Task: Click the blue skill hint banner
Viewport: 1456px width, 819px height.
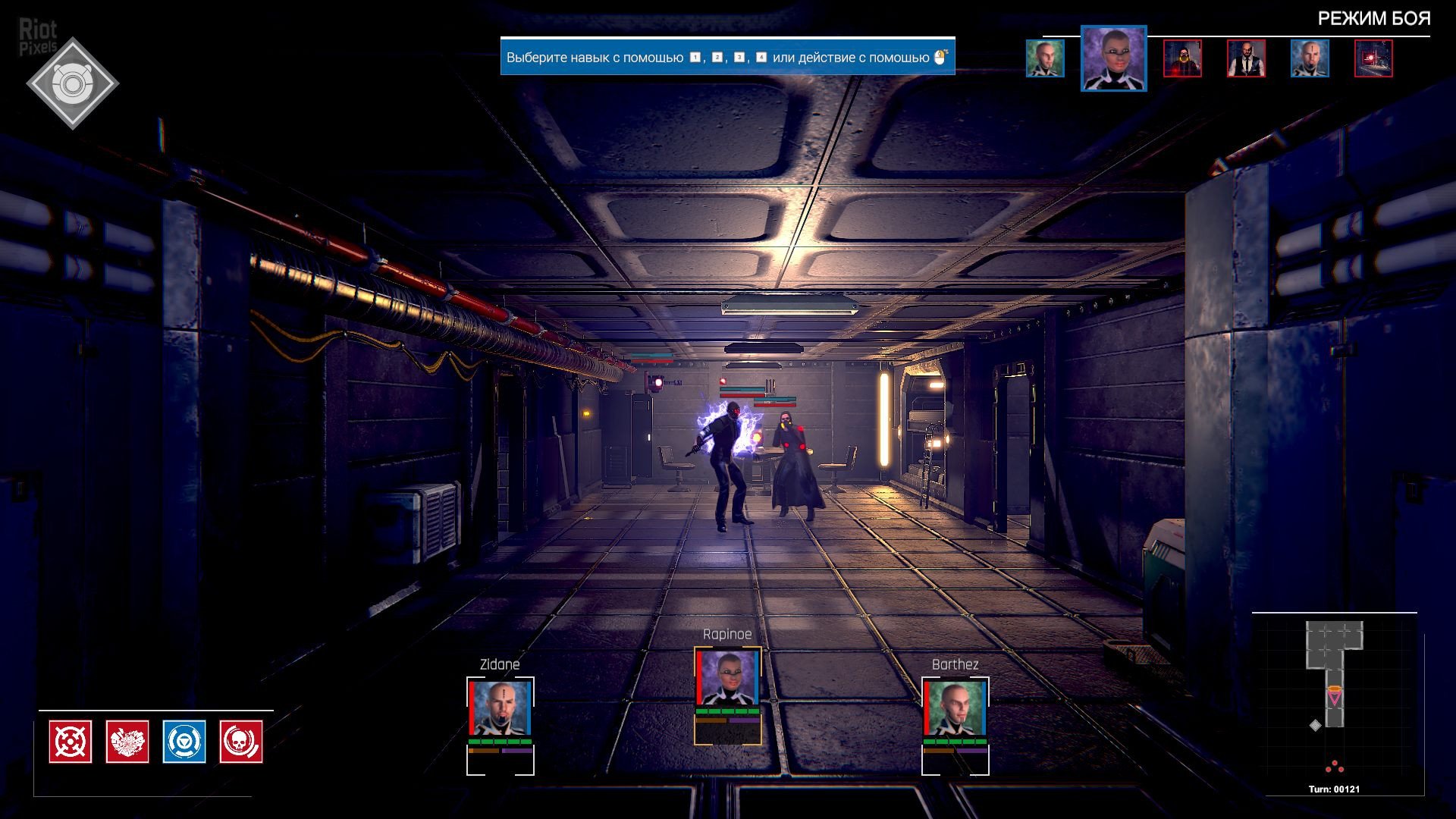Action: coord(727,57)
